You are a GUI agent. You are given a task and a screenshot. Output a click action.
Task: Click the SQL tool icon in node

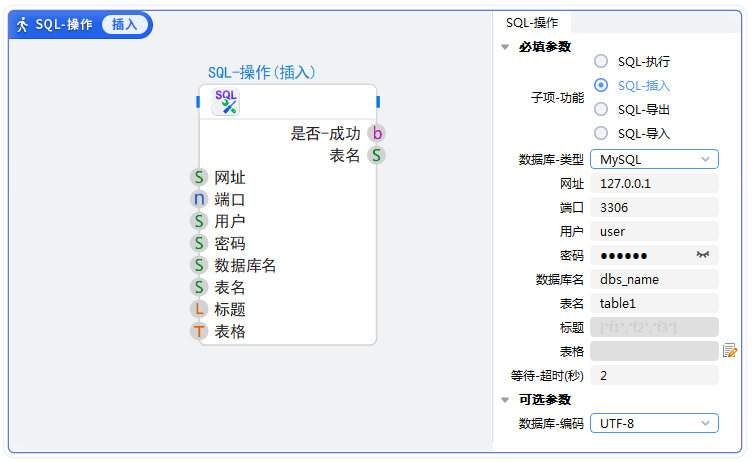226,102
